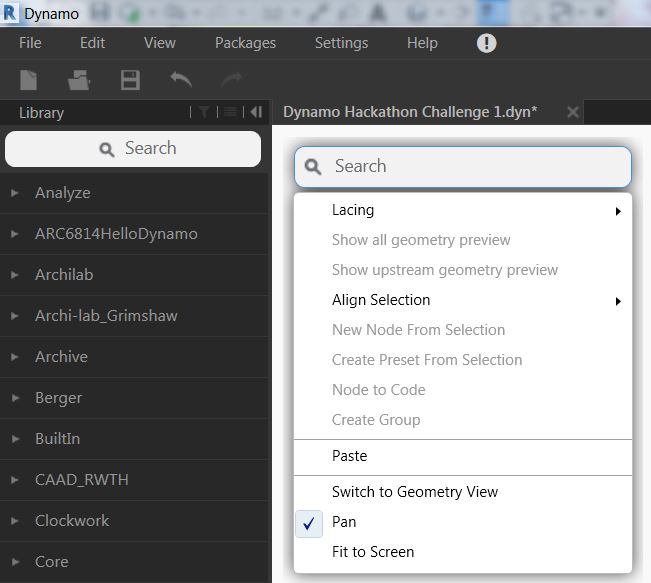
Task: Choose Node to Code
Action: [463, 390]
